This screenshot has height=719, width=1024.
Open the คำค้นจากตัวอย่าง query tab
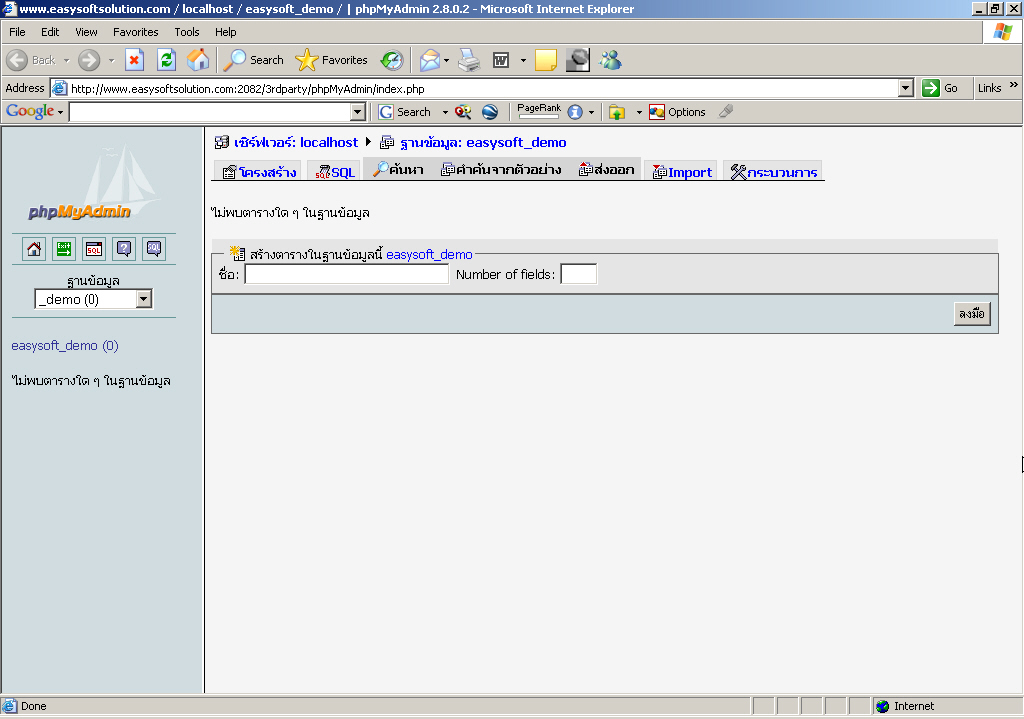501,170
